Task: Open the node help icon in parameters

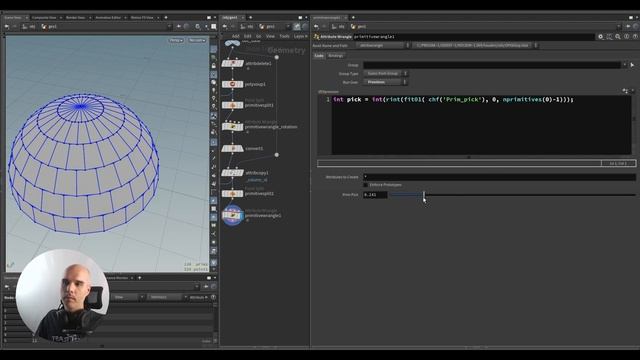Action: (x=636, y=37)
